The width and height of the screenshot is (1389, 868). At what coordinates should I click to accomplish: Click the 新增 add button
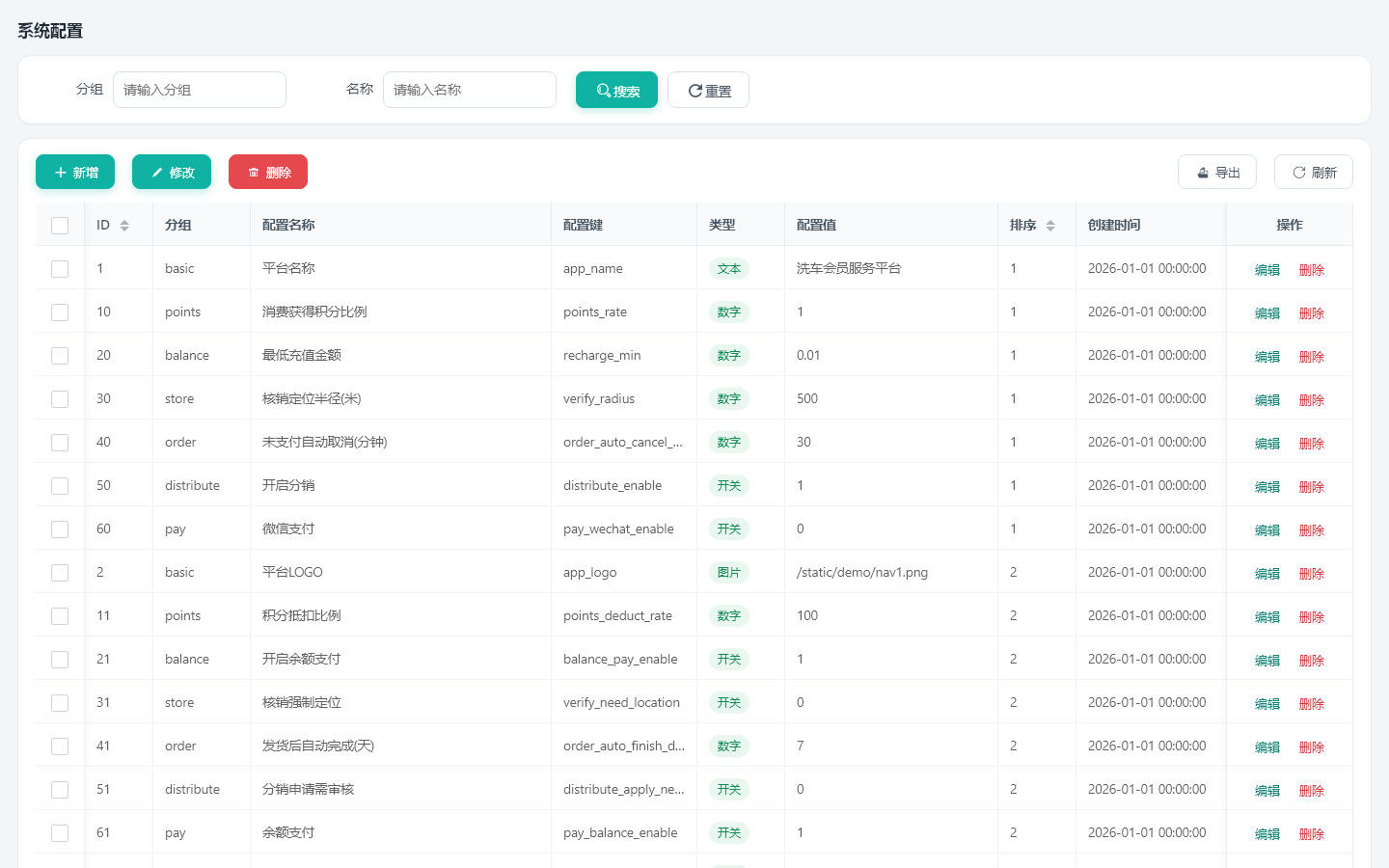click(75, 172)
